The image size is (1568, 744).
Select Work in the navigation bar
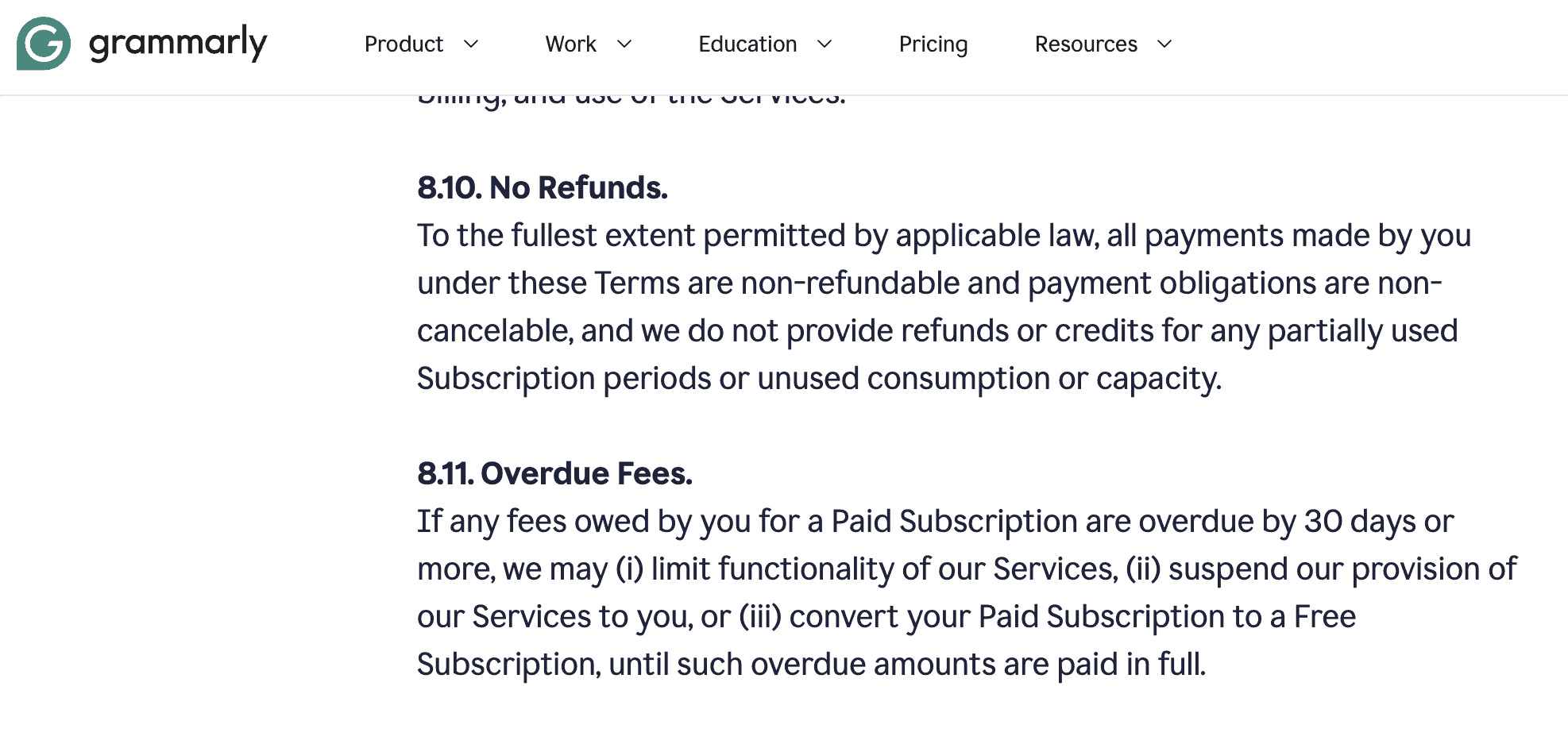(570, 44)
